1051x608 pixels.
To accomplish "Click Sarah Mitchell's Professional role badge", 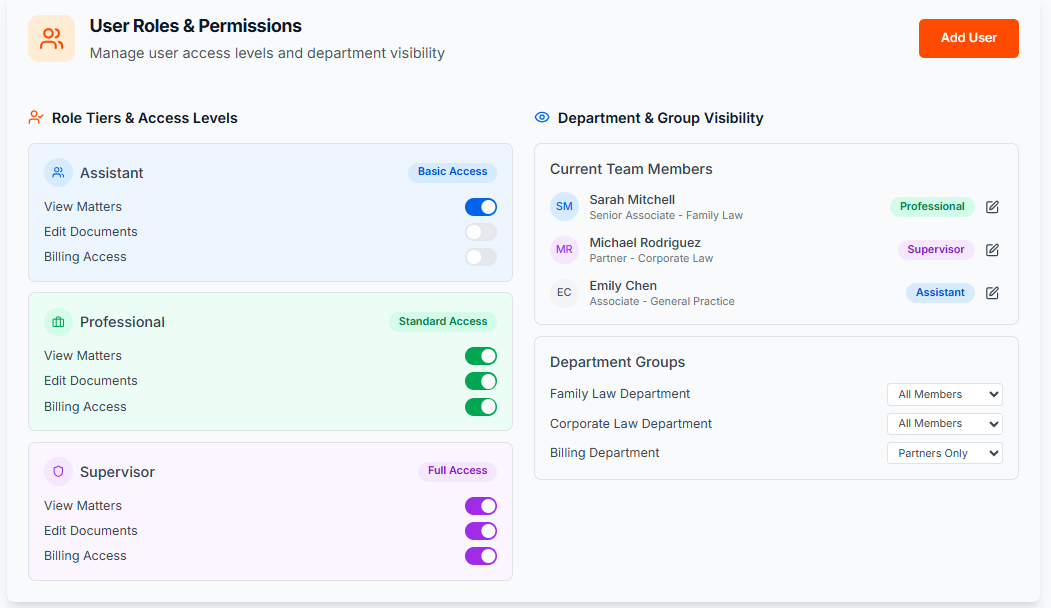I will (932, 207).
